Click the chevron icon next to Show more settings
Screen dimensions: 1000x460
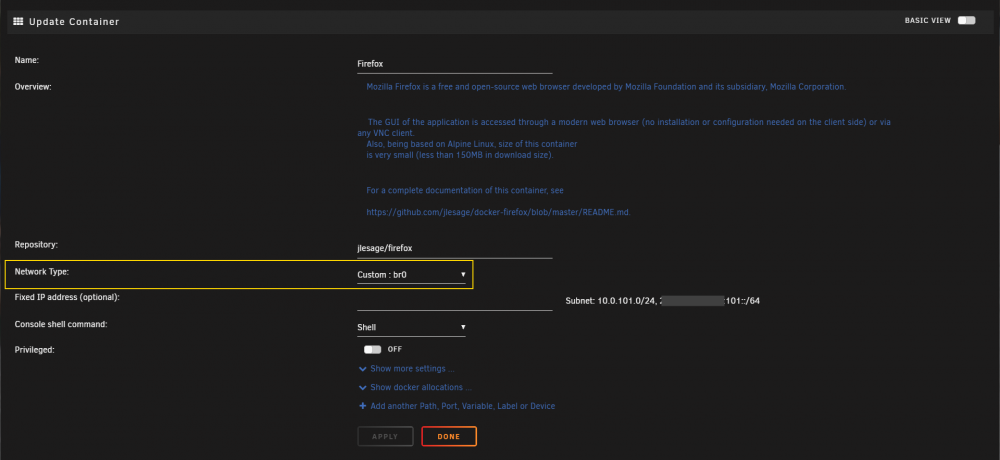[362, 369]
